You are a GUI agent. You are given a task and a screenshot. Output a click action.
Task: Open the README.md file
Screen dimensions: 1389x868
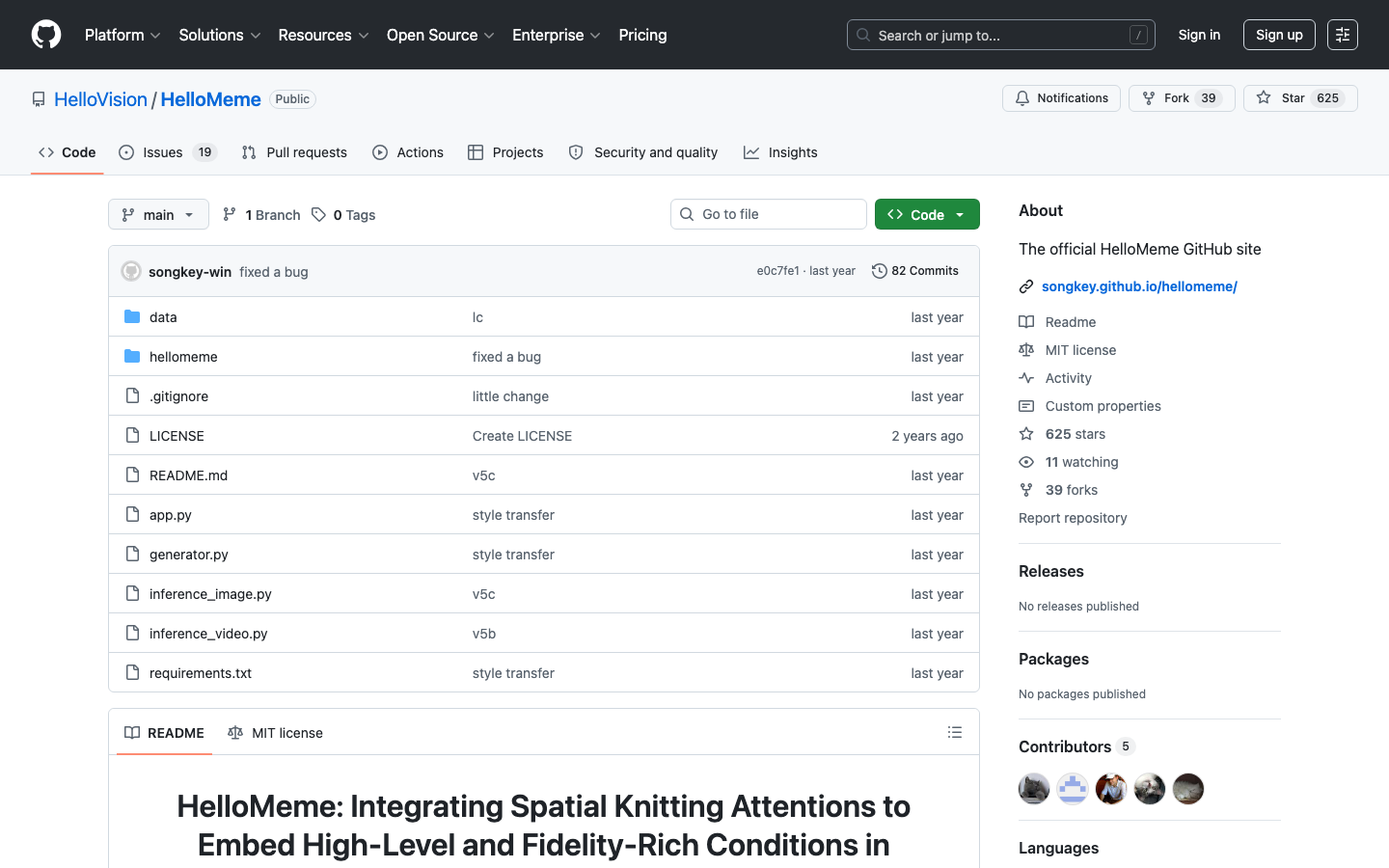(188, 475)
